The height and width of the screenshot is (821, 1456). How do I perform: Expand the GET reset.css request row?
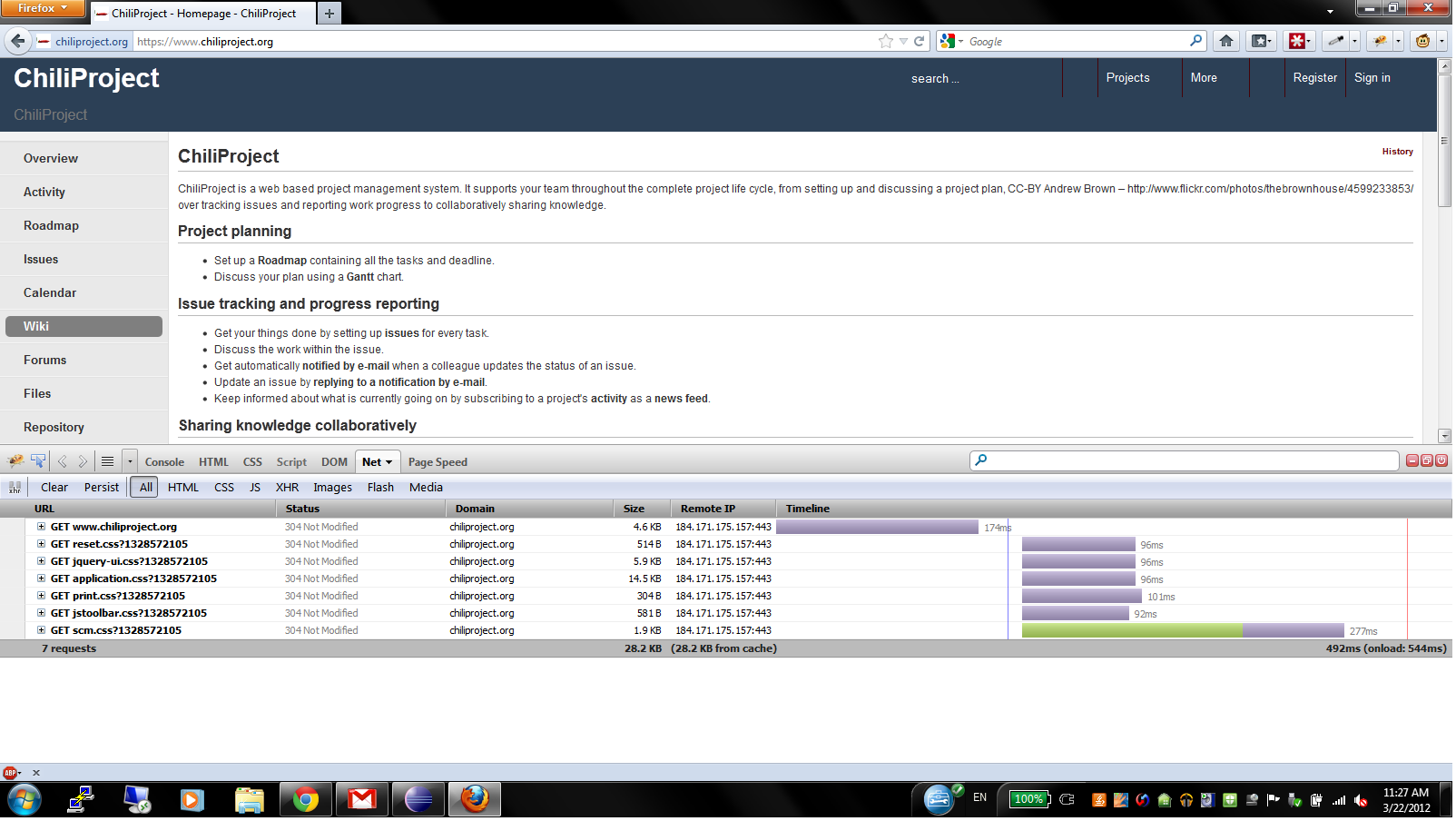click(x=41, y=544)
